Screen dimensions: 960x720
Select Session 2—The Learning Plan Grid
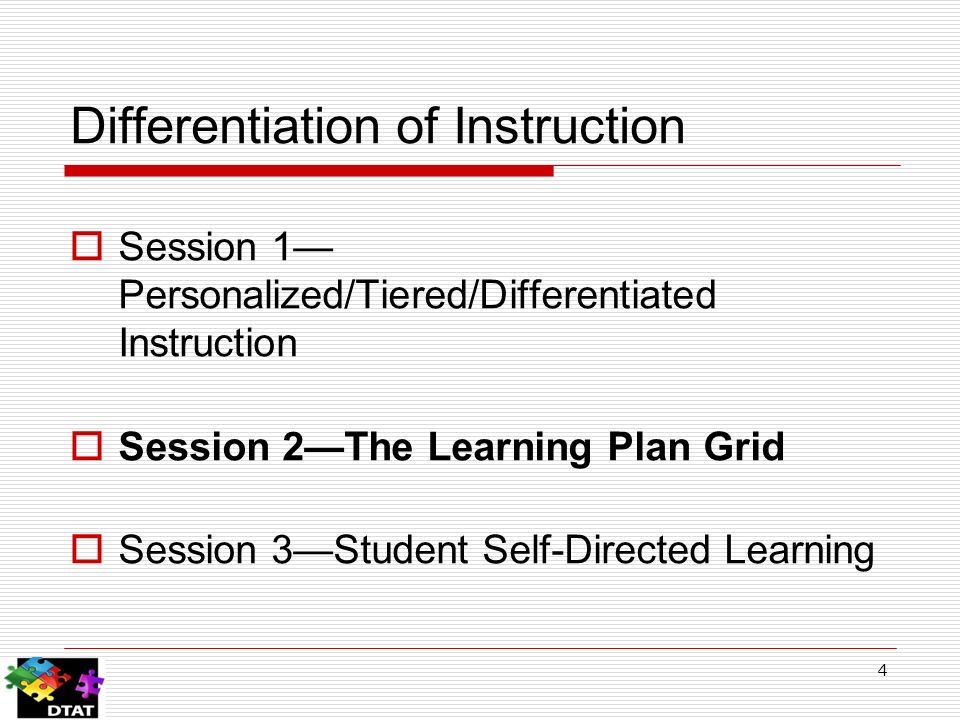(452, 447)
